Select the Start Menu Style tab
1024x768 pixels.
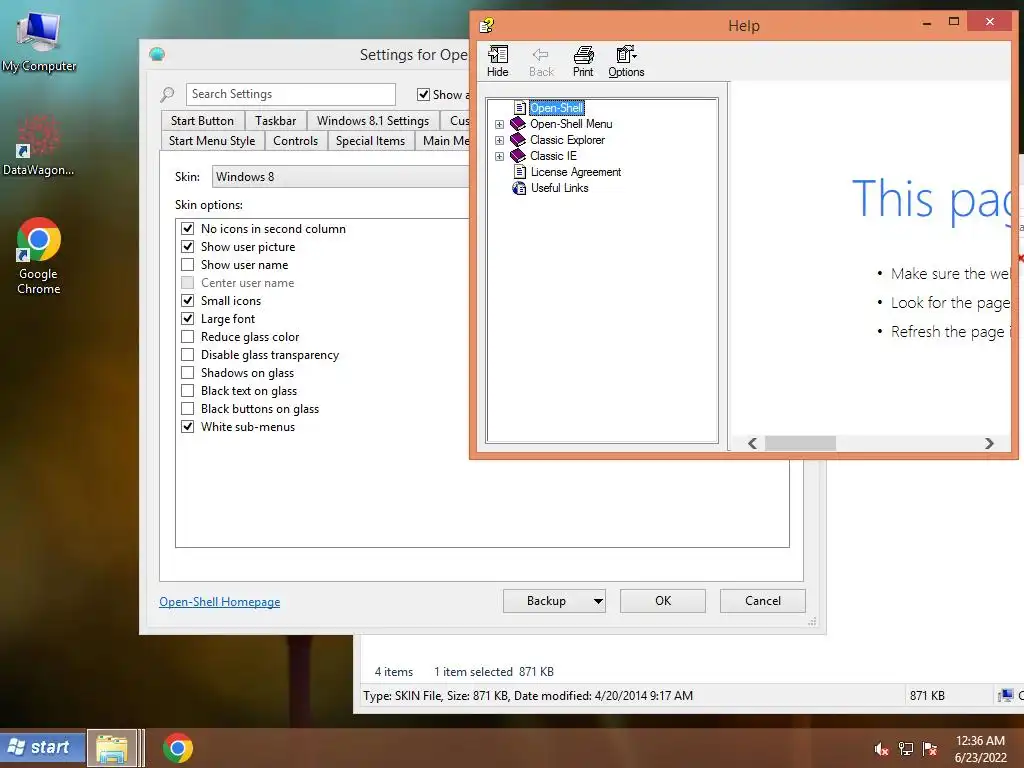212,141
